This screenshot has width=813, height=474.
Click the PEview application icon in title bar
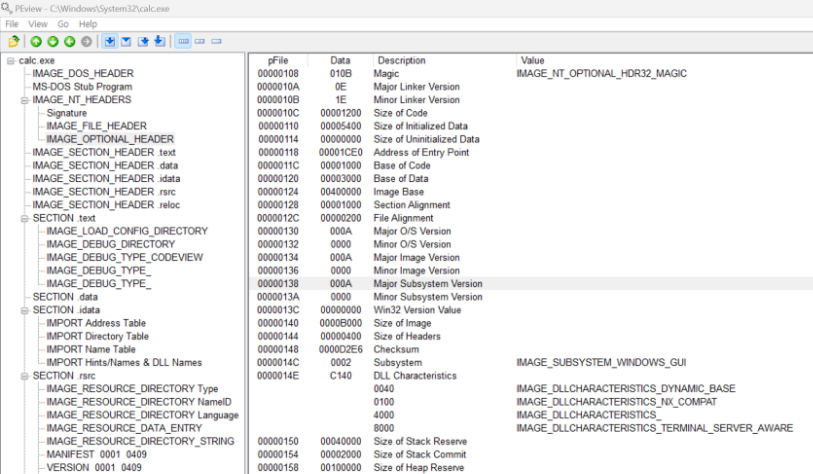click(6, 8)
